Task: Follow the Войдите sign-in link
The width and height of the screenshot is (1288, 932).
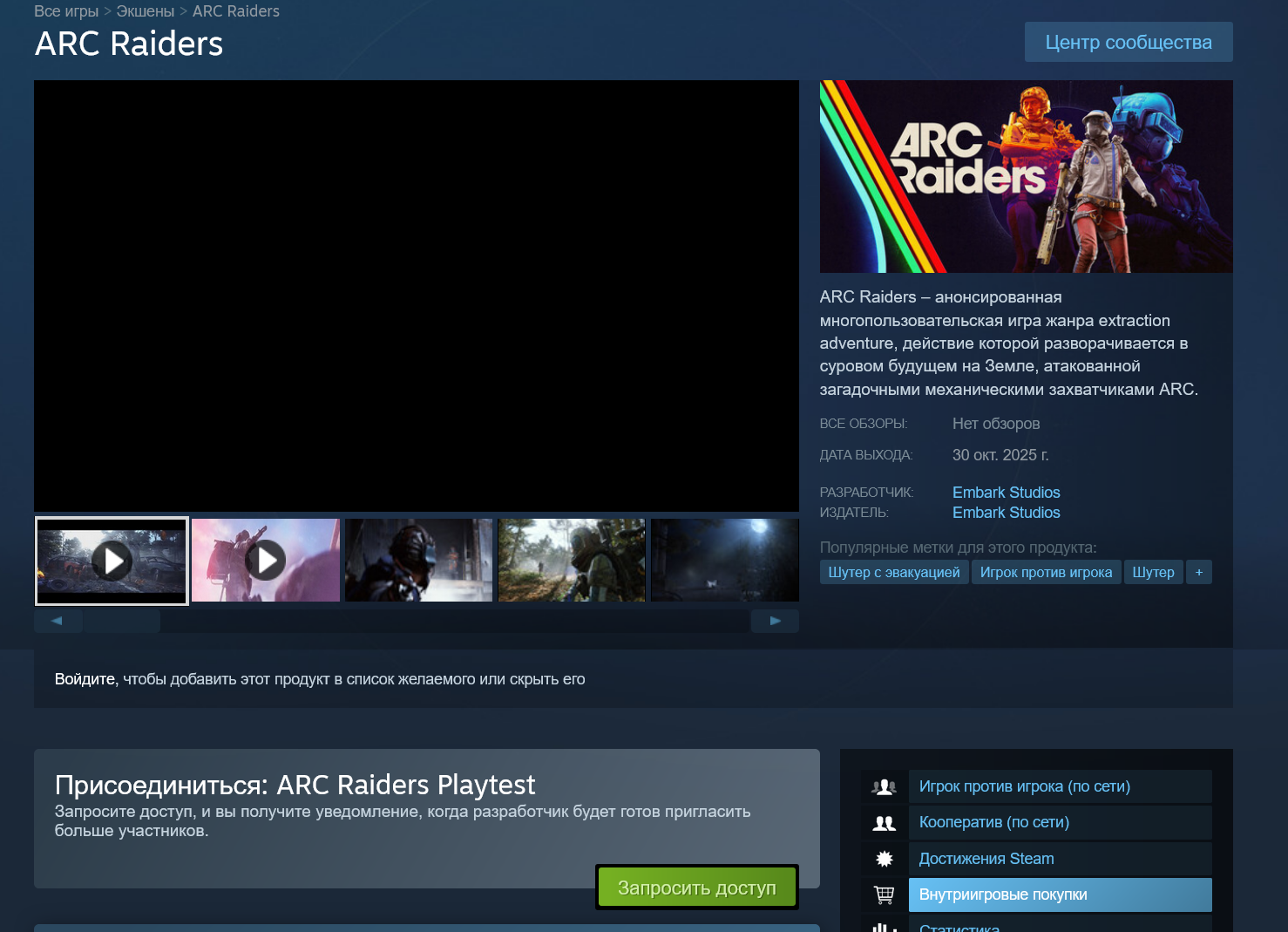Action: pyautogui.click(x=85, y=679)
